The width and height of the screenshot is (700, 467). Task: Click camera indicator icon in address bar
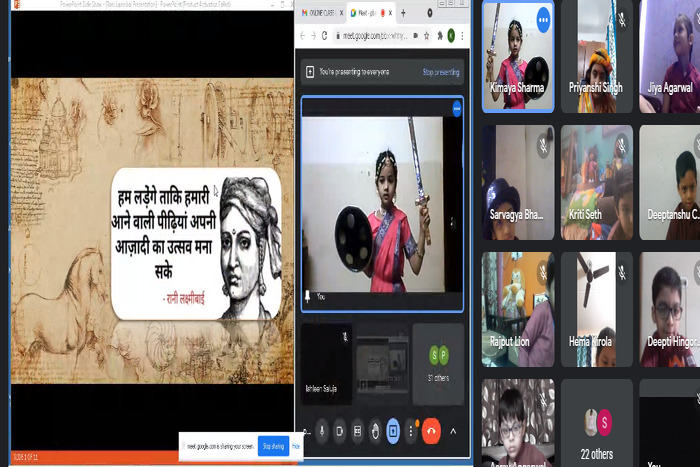pos(416,36)
